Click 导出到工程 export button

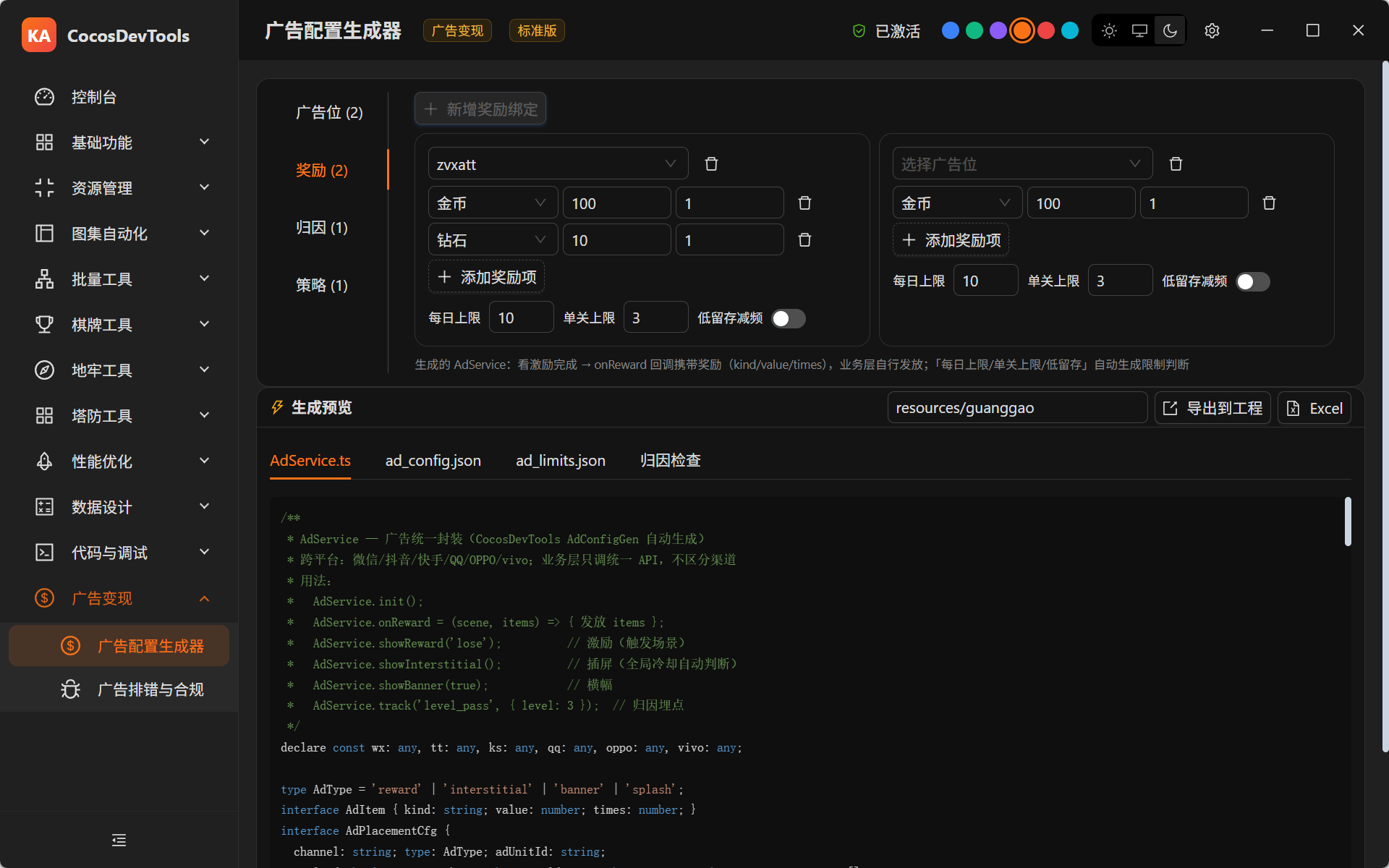tap(1212, 408)
